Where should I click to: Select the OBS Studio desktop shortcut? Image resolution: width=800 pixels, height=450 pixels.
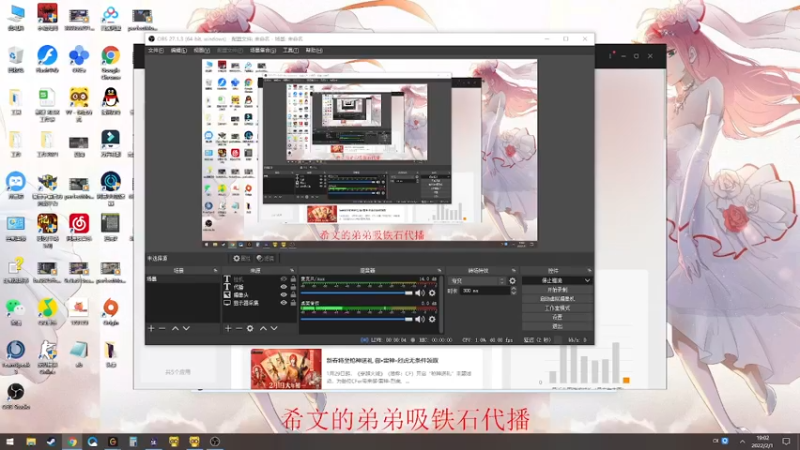[16, 396]
